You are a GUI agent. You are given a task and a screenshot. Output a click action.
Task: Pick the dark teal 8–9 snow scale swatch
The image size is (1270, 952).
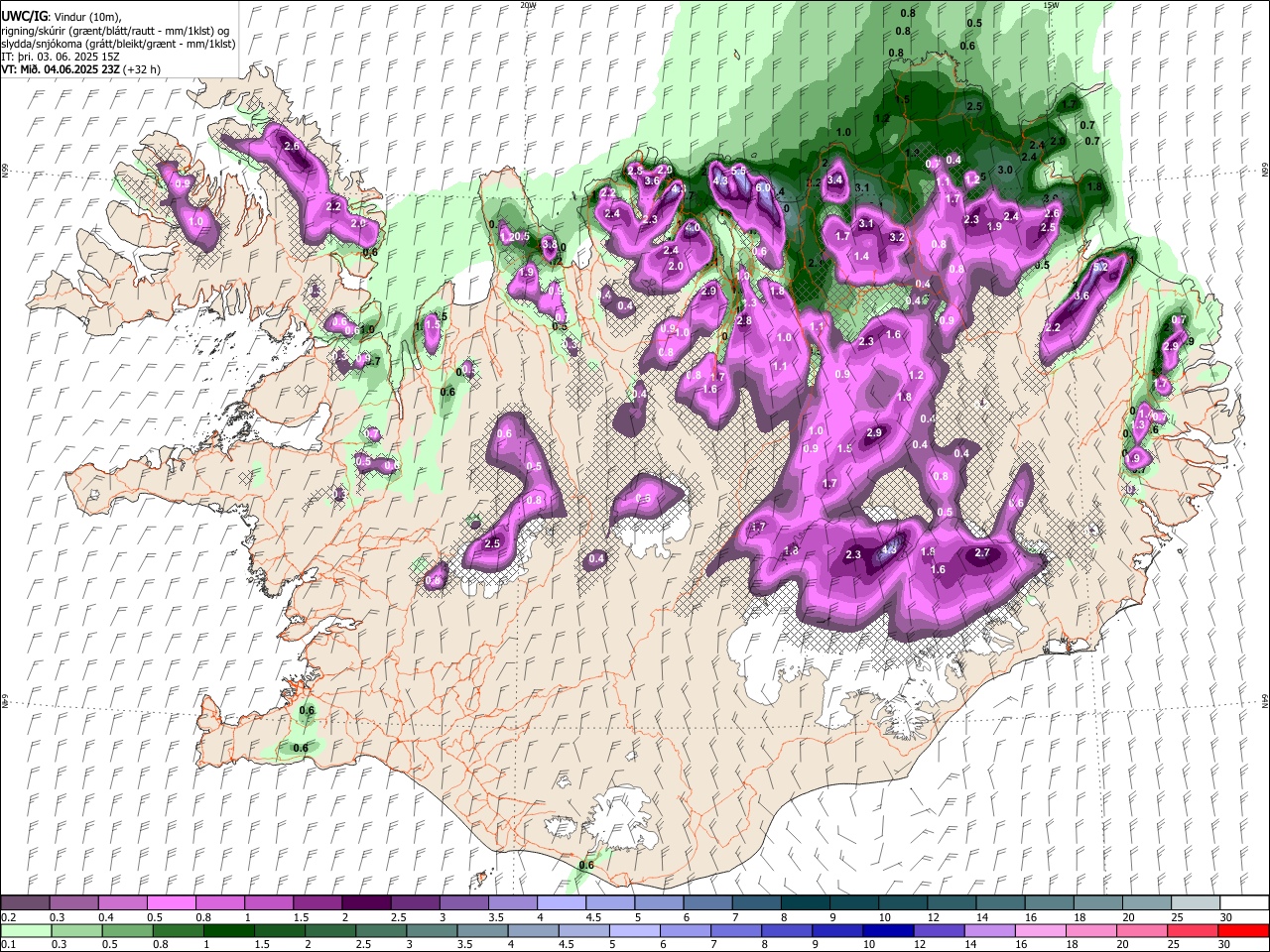pyautogui.click(x=805, y=903)
